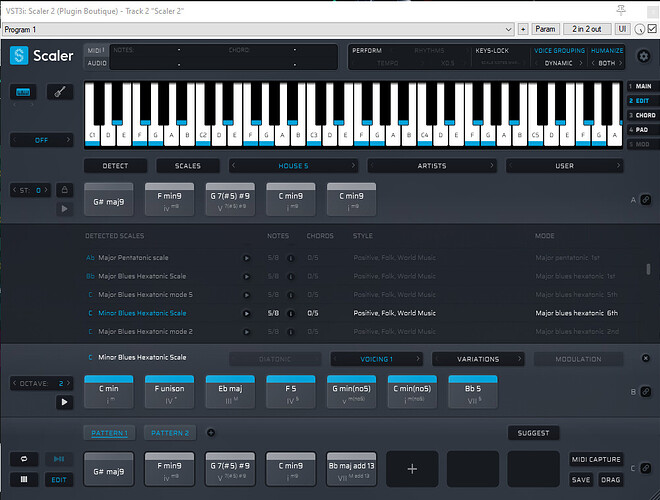
Task: Play section B chords
Action: pyautogui.click(x=64, y=402)
